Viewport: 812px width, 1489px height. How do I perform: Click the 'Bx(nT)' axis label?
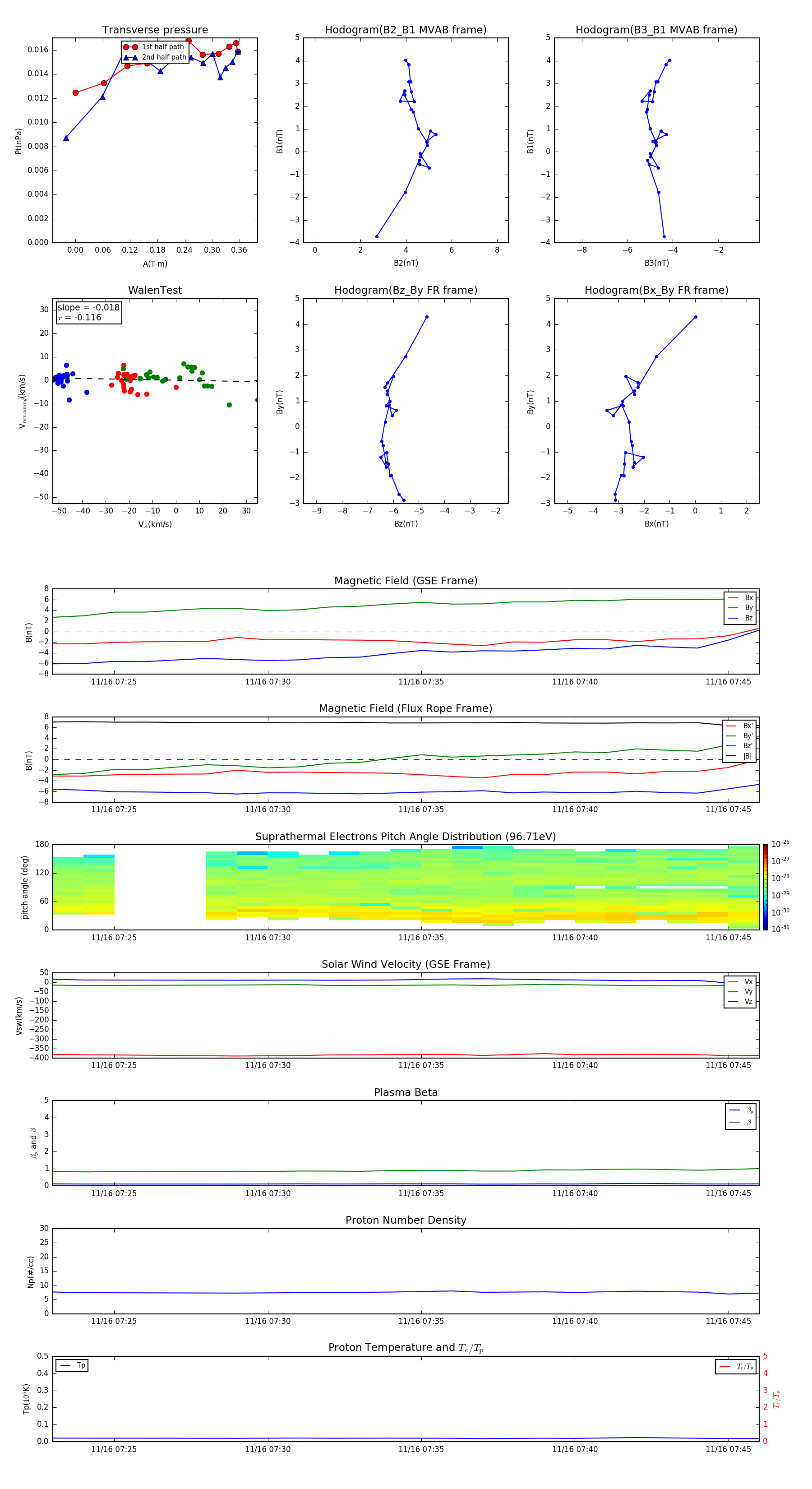pyautogui.click(x=656, y=524)
